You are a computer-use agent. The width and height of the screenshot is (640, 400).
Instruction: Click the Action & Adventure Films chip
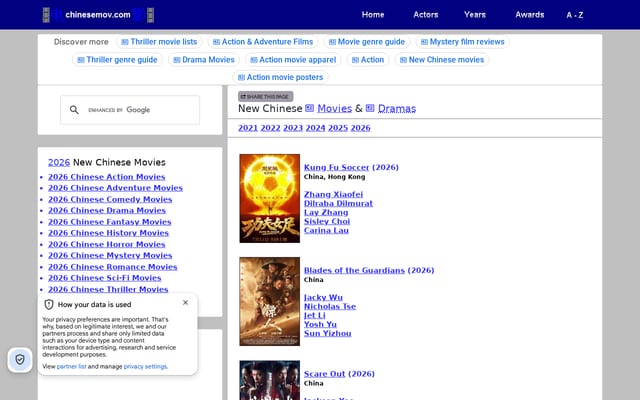click(x=263, y=42)
